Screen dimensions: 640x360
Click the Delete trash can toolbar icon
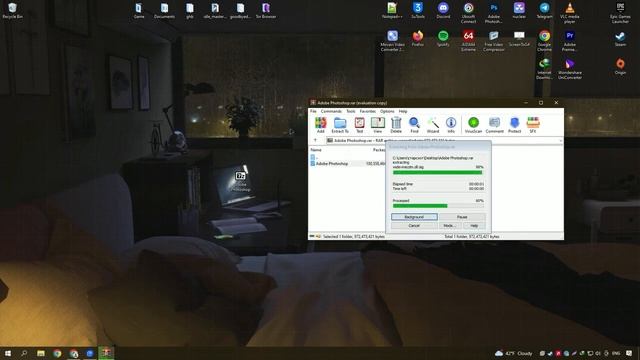point(396,125)
